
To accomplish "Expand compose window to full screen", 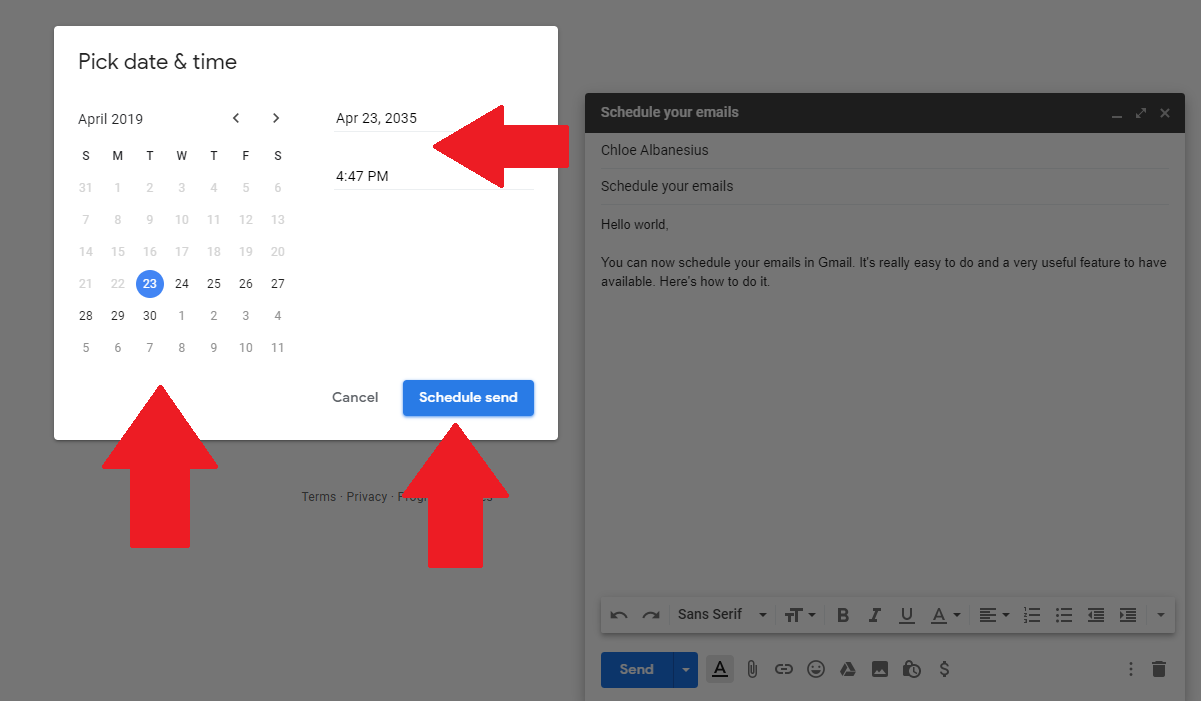I will point(1141,113).
